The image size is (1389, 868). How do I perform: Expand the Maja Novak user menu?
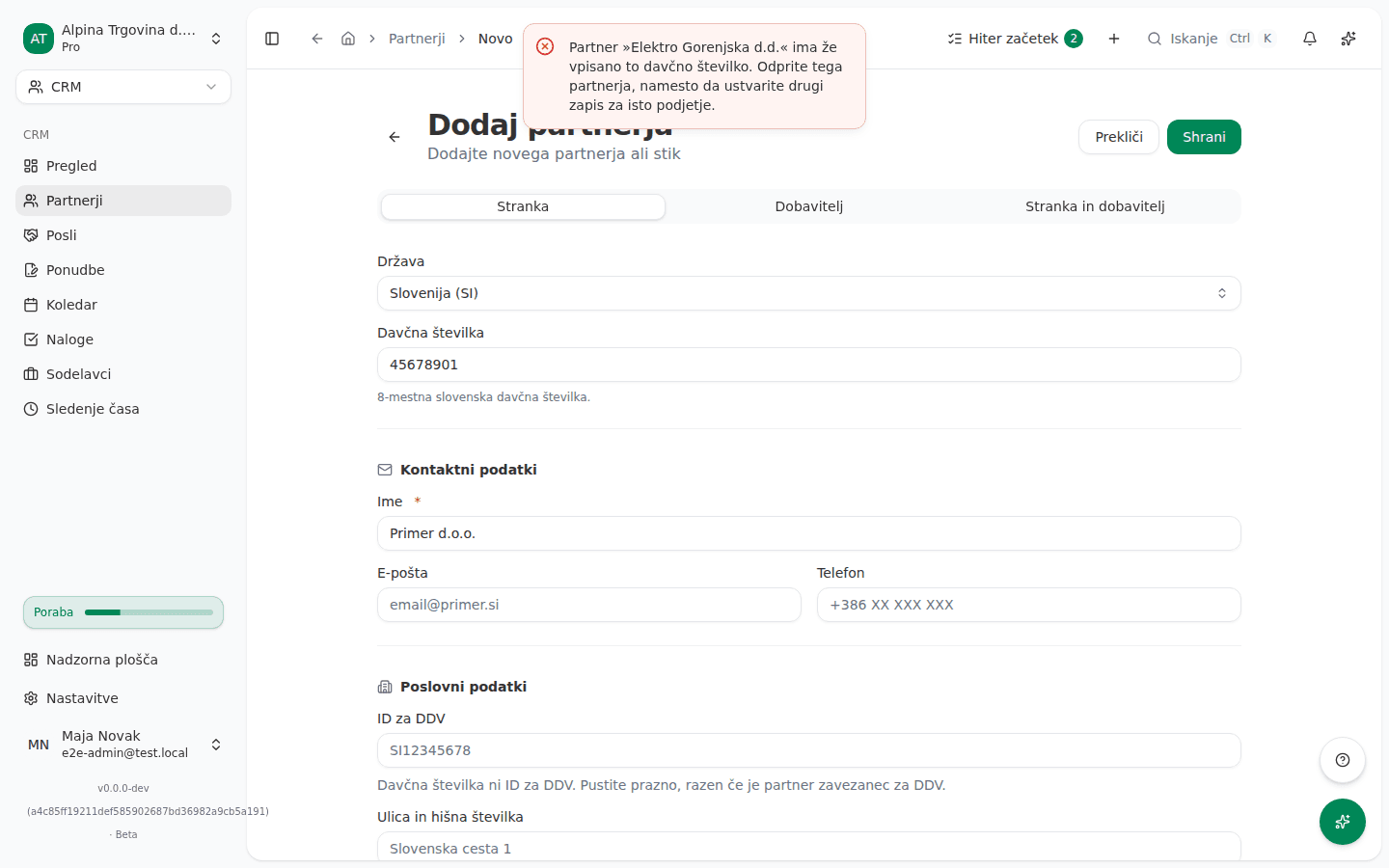pos(123,745)
